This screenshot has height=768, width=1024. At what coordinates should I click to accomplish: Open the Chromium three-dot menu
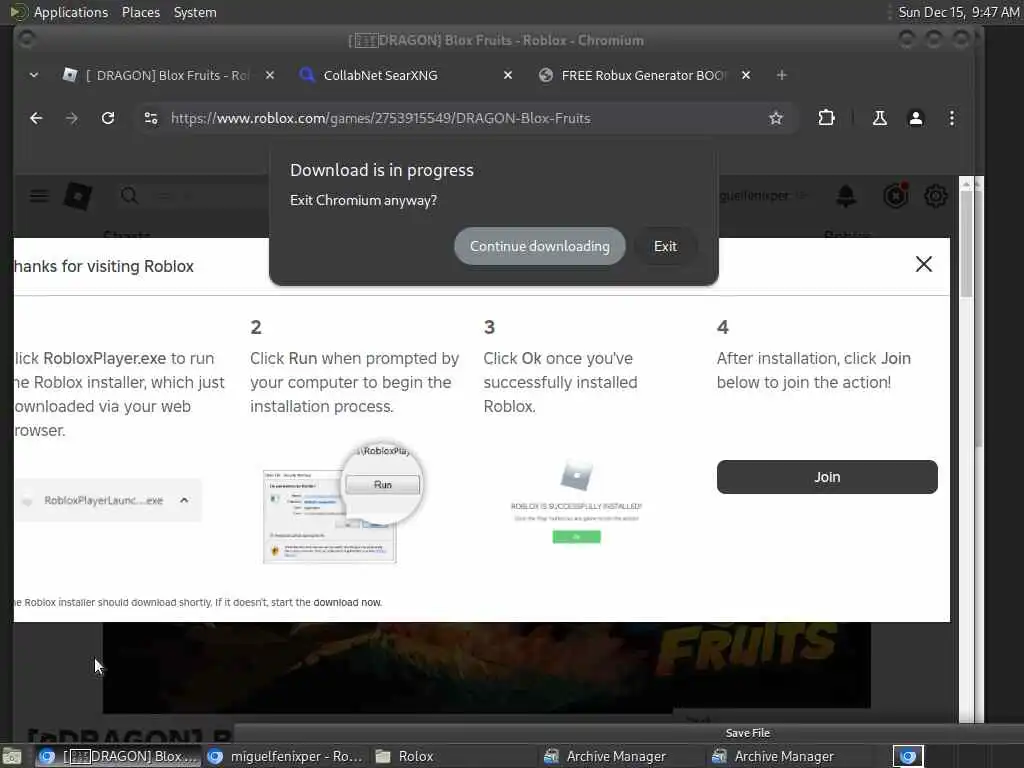point(952,118)
